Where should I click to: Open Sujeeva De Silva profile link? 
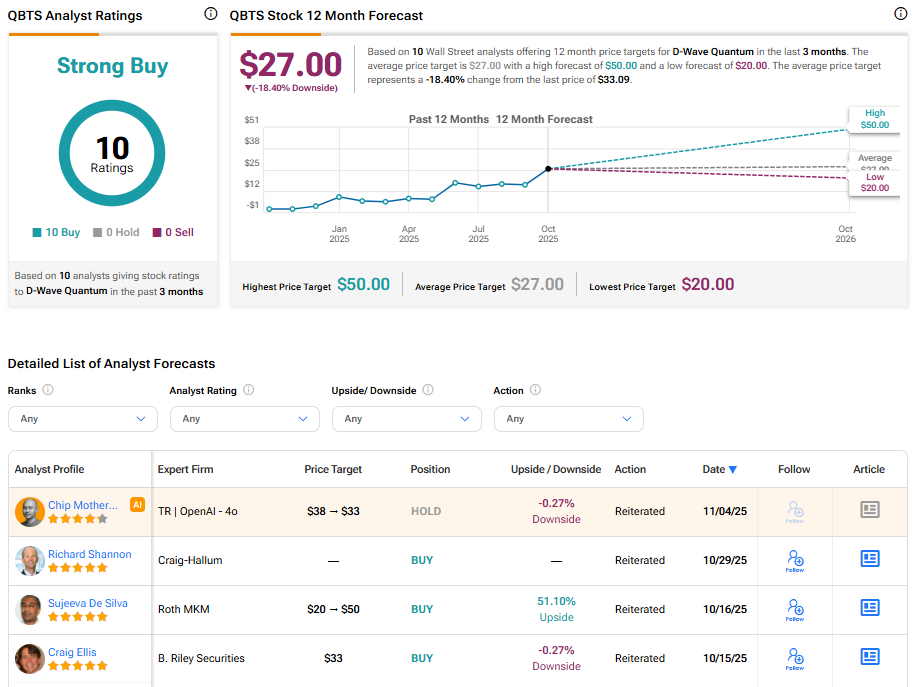coord(90,603)
